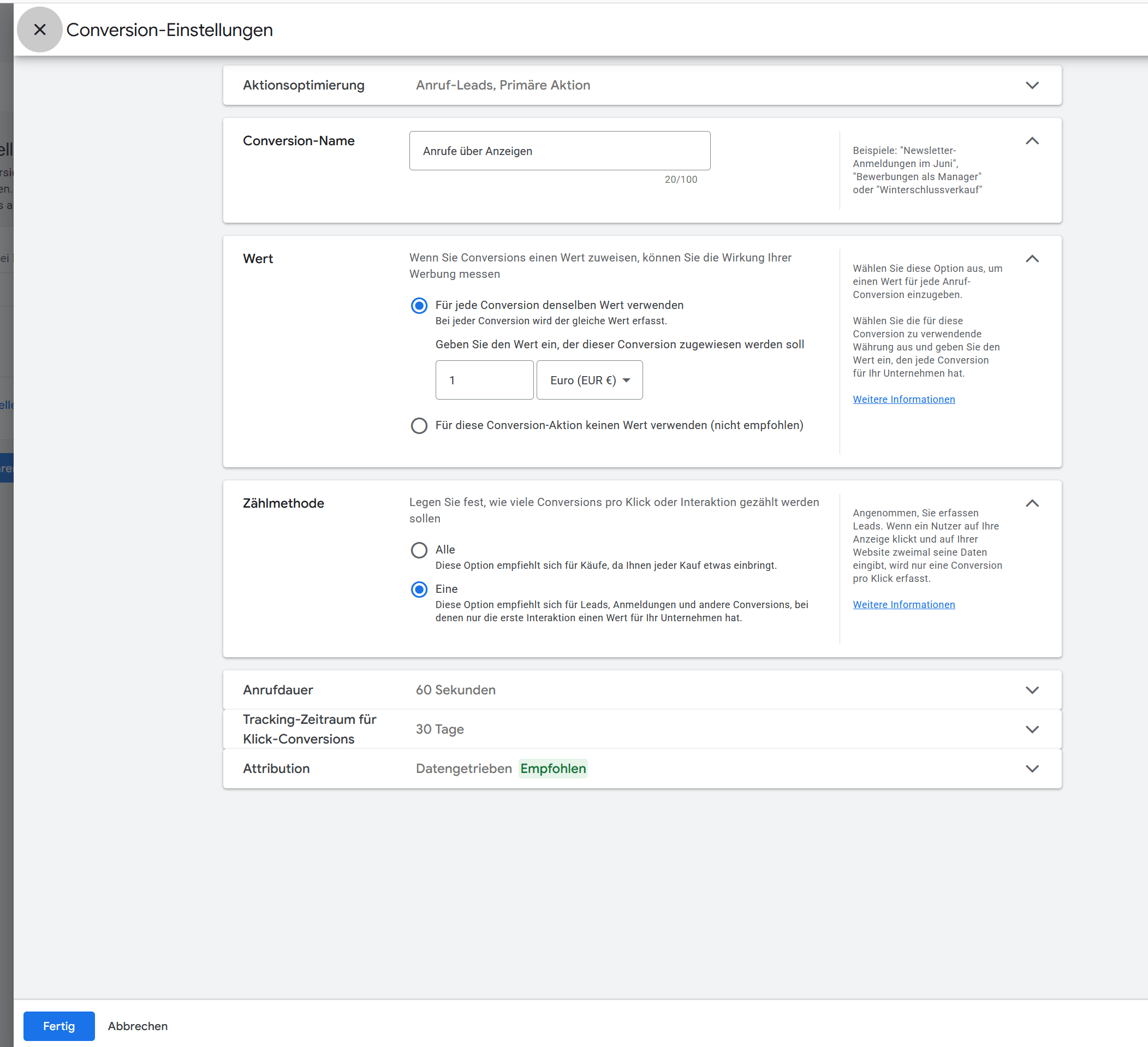Expand the Attribution section chevron

pos(1032,769)
